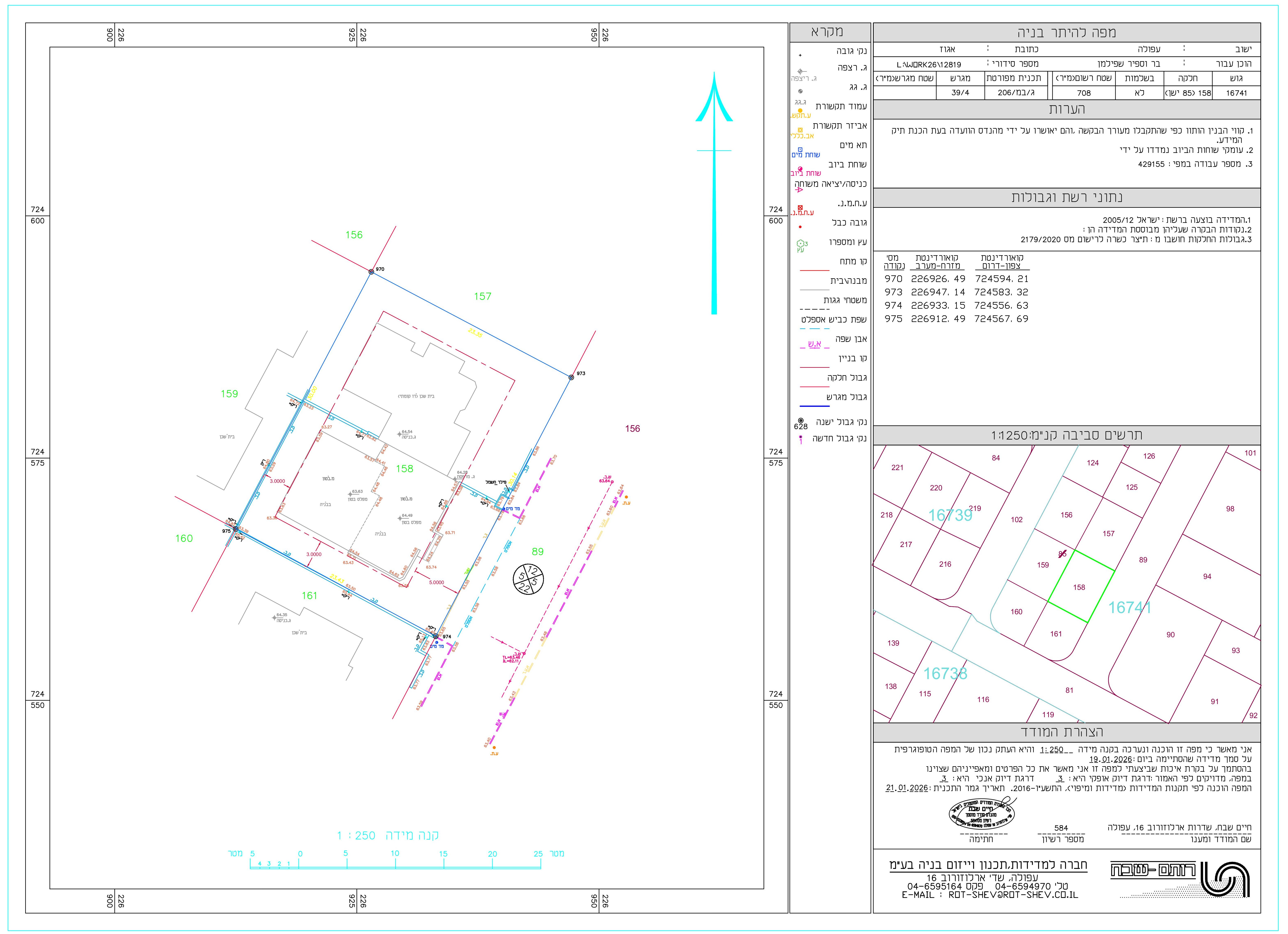
Task: Click east coordinate 226926.49 for point 970
Action: point(938,279)
